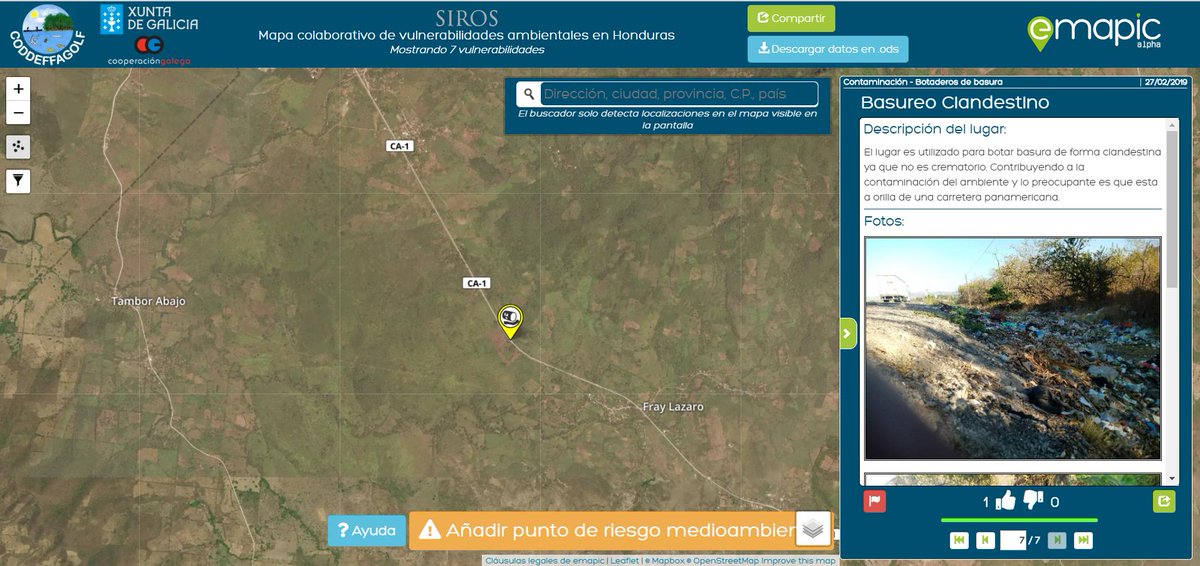Viewport: 1200px width, 566px height.
Task: Give thumbs up vote
Action: click(1006, 501)
